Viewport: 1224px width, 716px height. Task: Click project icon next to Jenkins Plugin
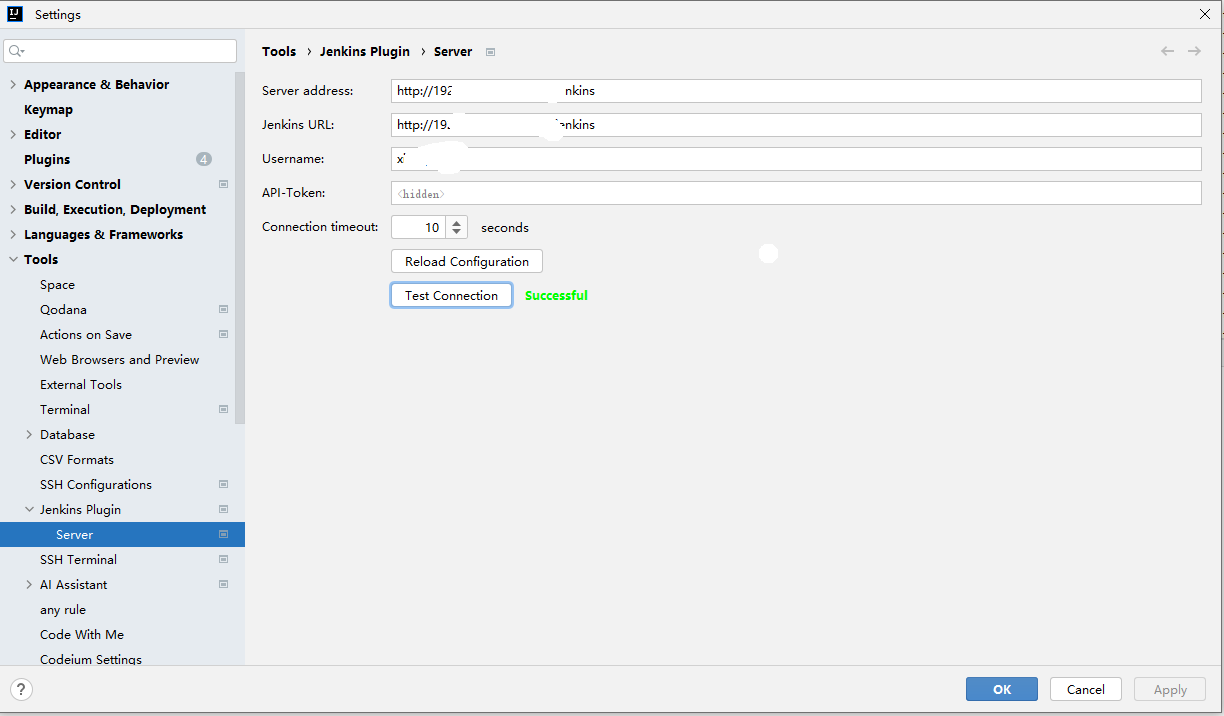[x=223, y=509]
